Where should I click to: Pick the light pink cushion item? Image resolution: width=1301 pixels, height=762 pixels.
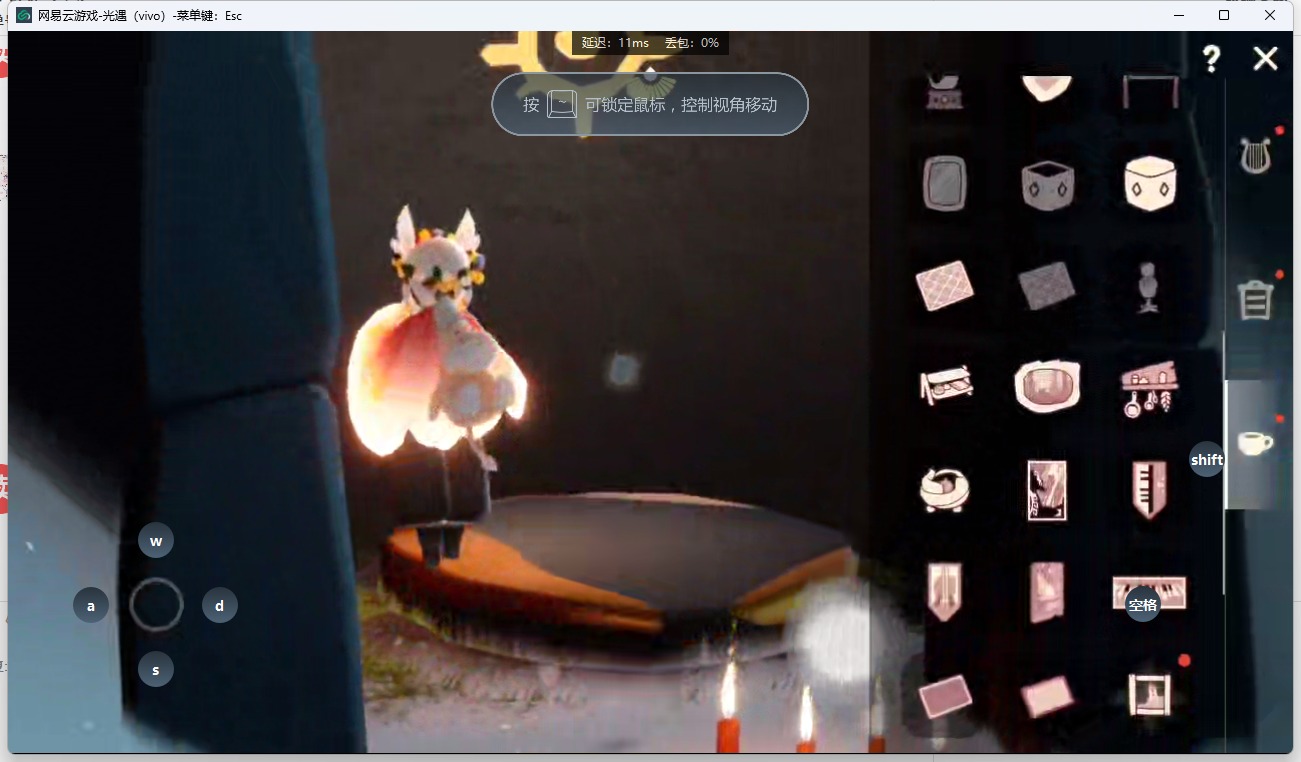coord(1047,696)
